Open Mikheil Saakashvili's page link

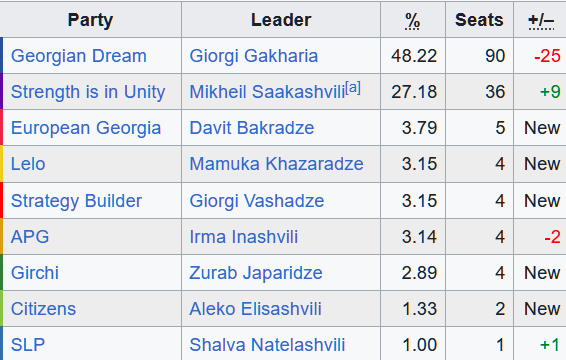267,92
